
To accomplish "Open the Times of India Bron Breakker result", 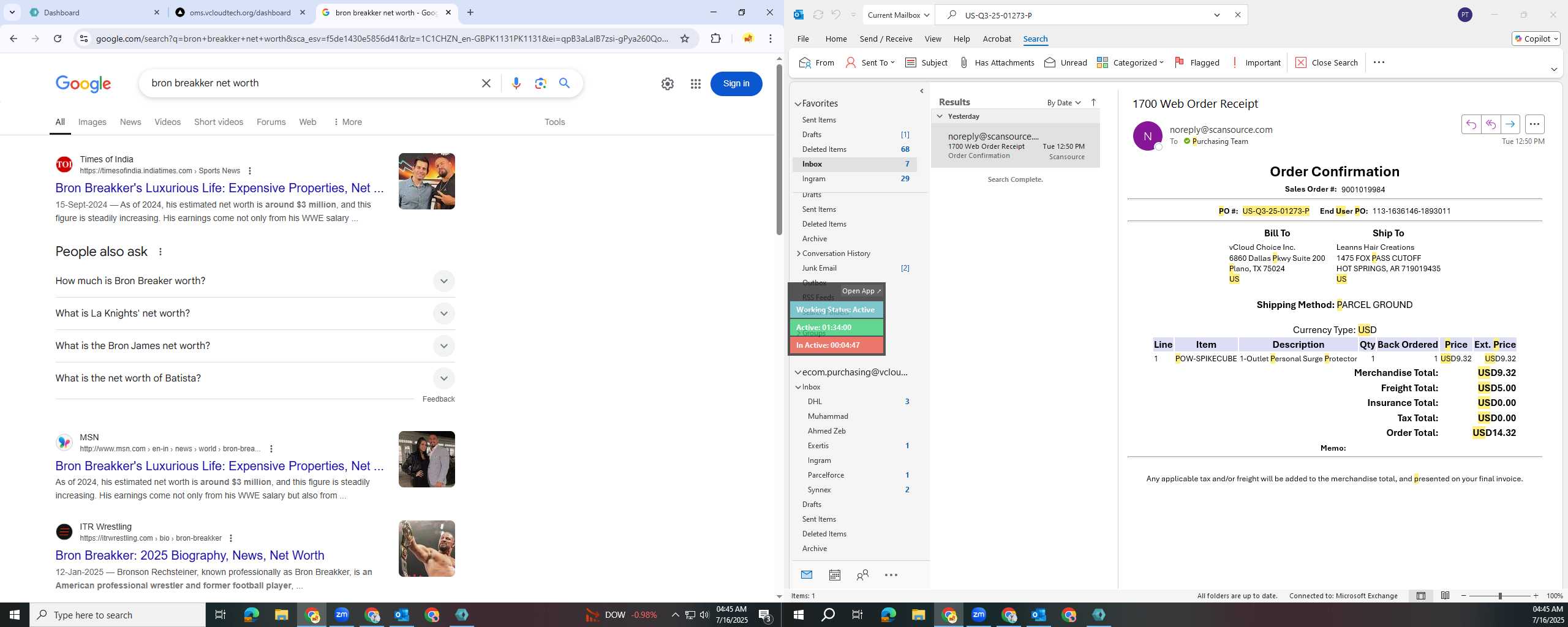I will click(x=219, y=188).
